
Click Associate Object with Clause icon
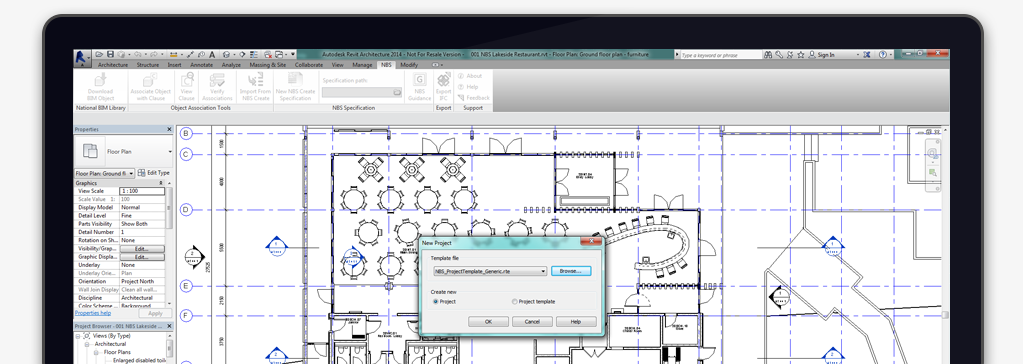pyautogui.click(x=151, y=80)
